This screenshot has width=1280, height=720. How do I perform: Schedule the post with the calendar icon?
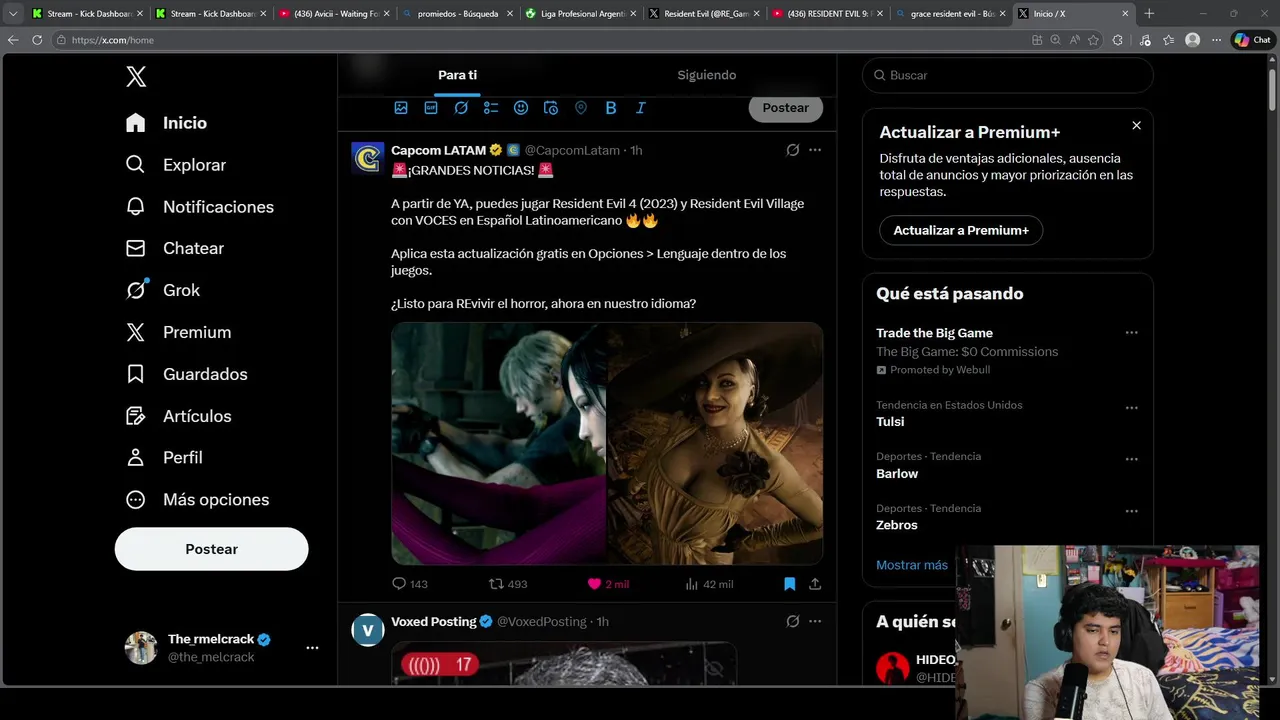[551, 108]
